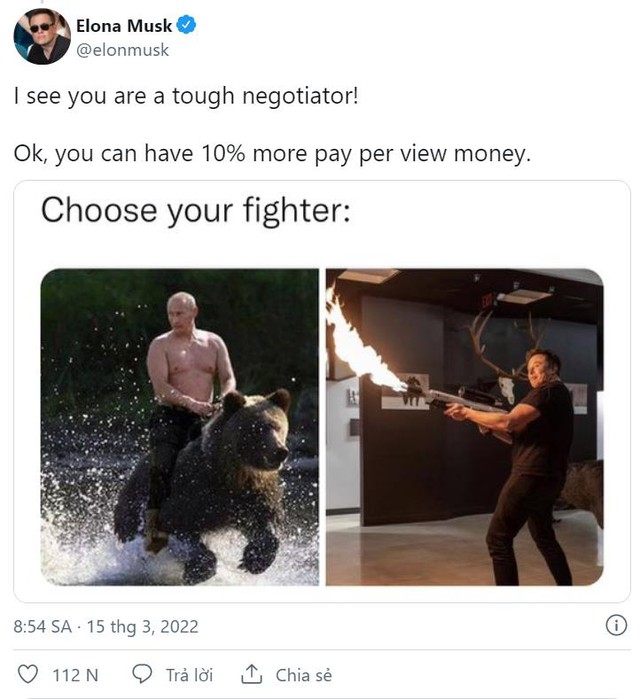
Task: Open the tweet timestamp 8:54 SA
Action: coord(42,626)
